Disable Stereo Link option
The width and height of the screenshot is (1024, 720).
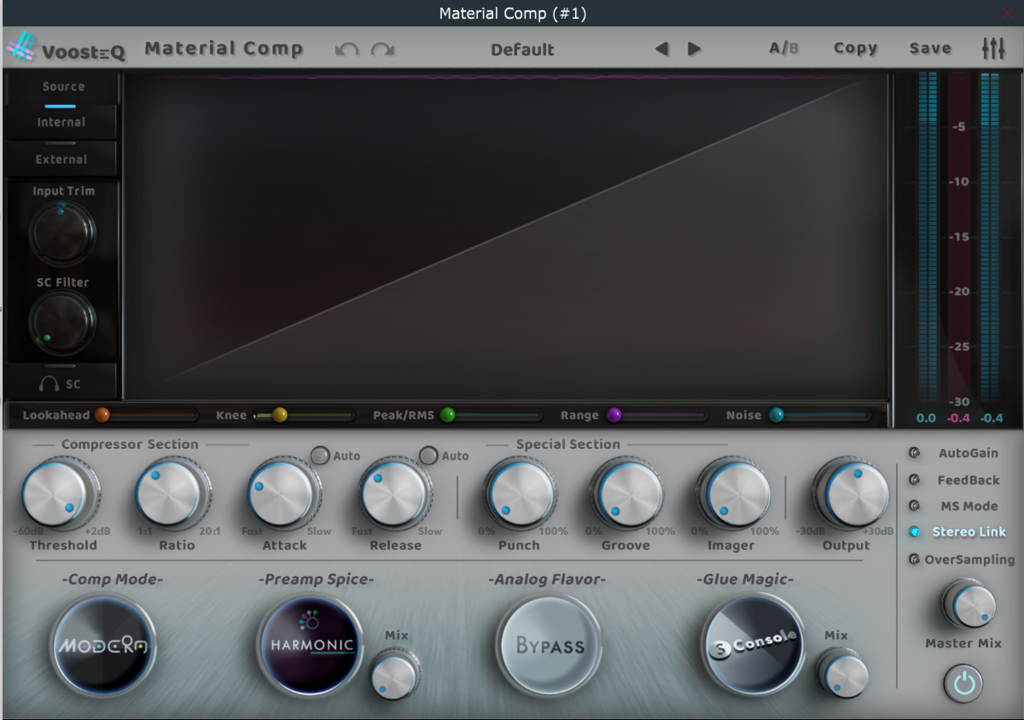pyautogui.click(x=914, y=532)
